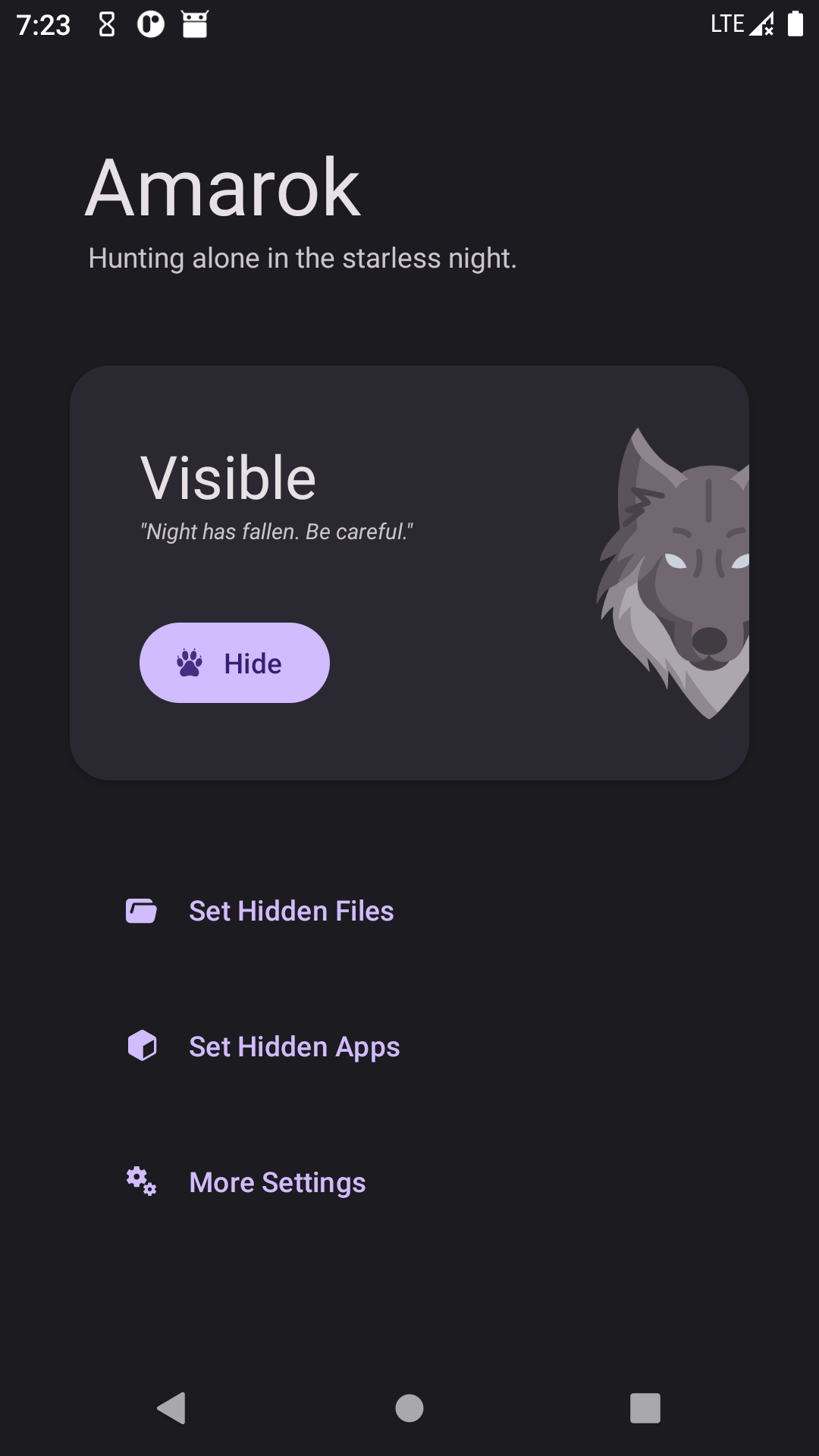Image resolution: width=819 pixels, height=1456 pixels.
Task: Click the folder icon beside Set Hidden Files
Action: tap(141, 911)
